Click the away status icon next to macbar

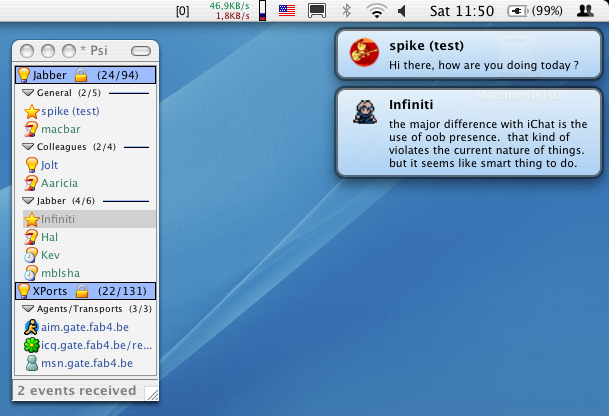coord(31,129)
